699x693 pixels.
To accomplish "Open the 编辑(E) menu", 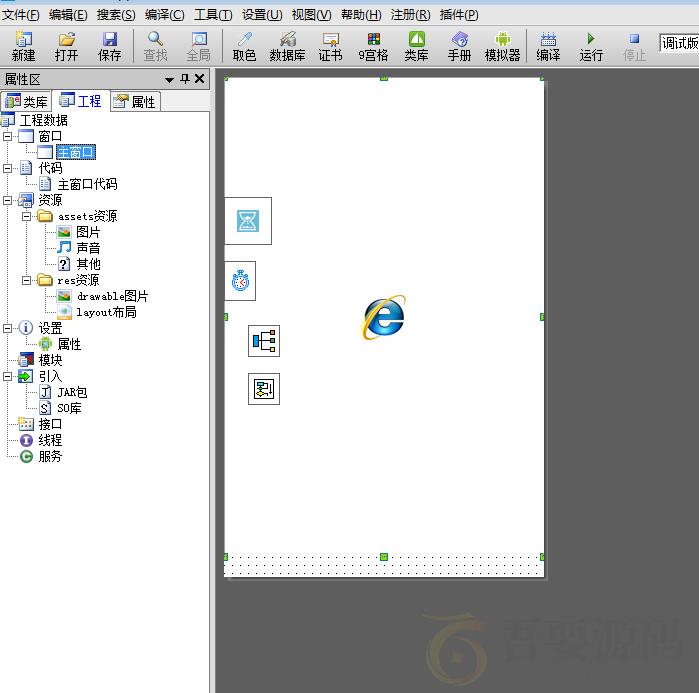I will coord(68,15).
